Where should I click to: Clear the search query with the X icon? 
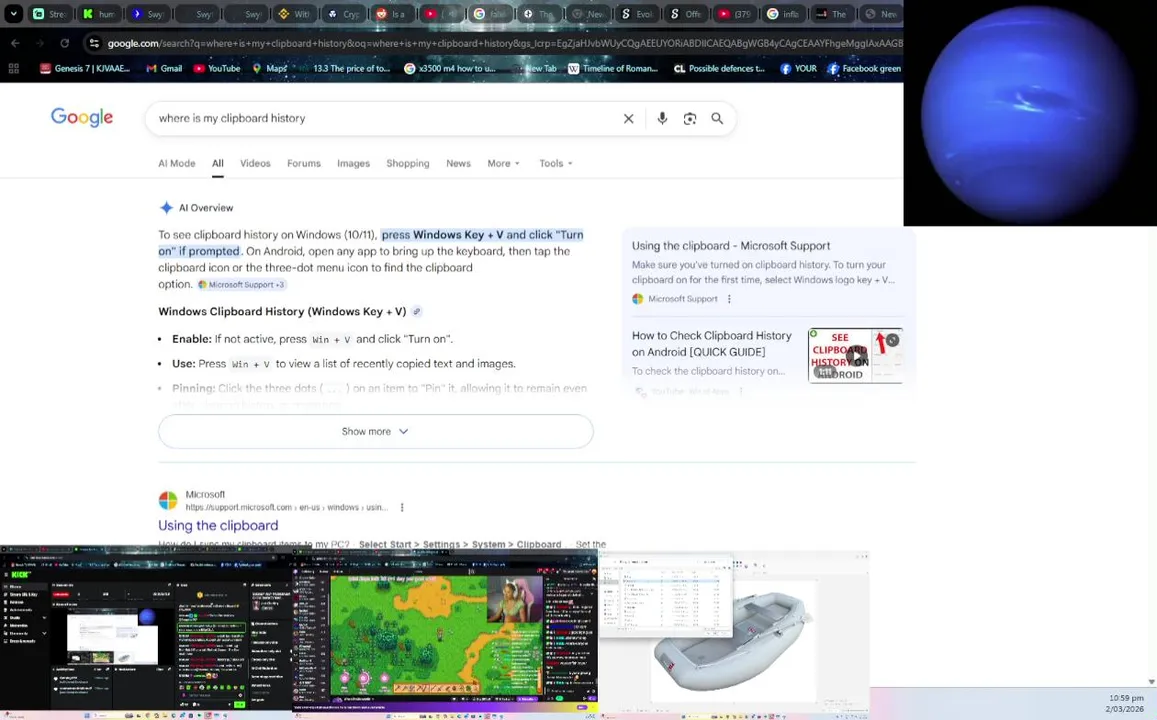coord(628,118)
